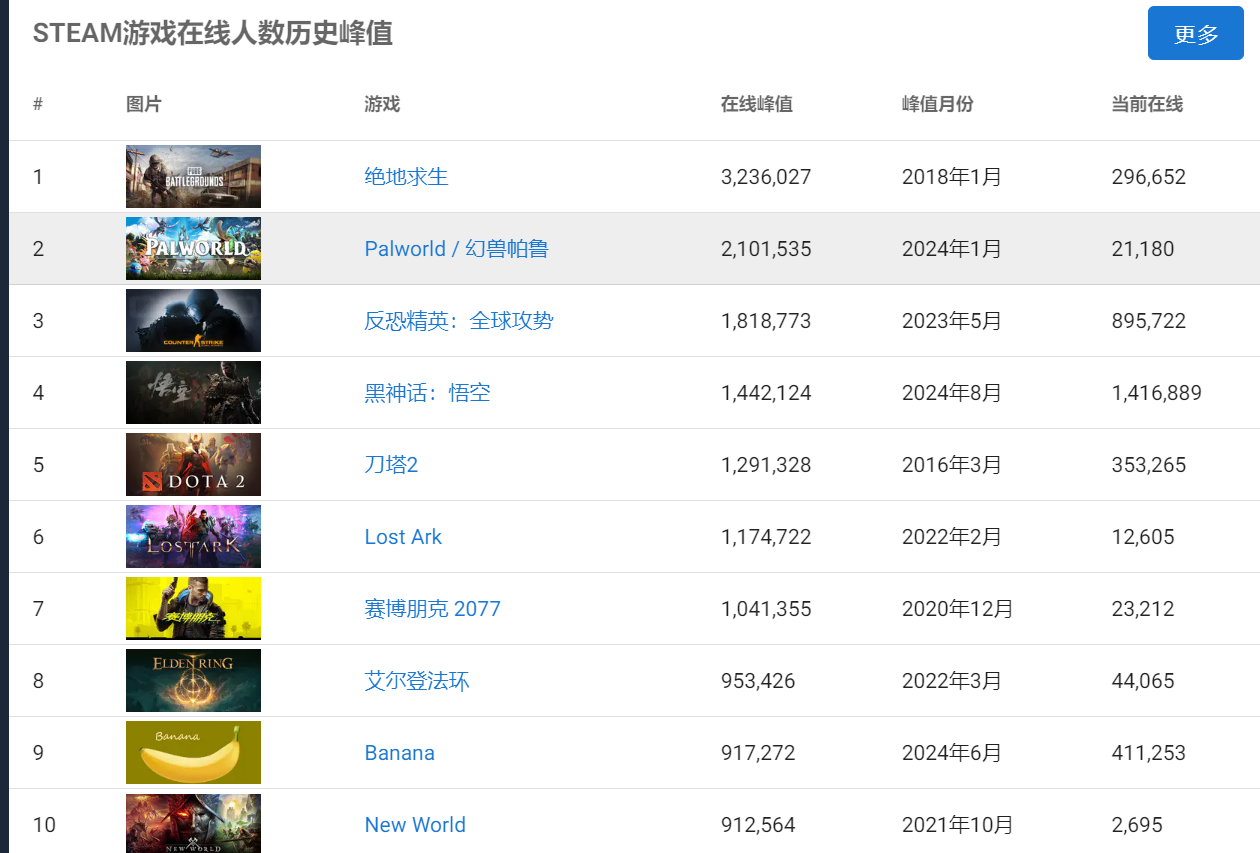Screen dimensions: 1260x853
Task: Click the 在线峰值 column header
Action: pos(757,104)
